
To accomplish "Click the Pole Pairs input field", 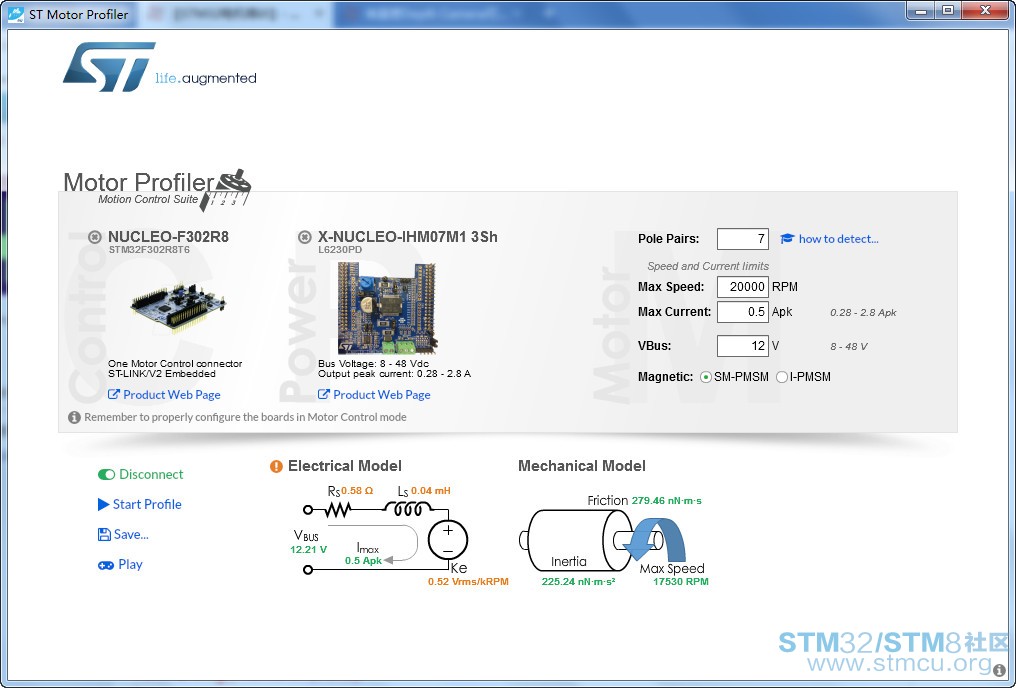I will point(743,239).
